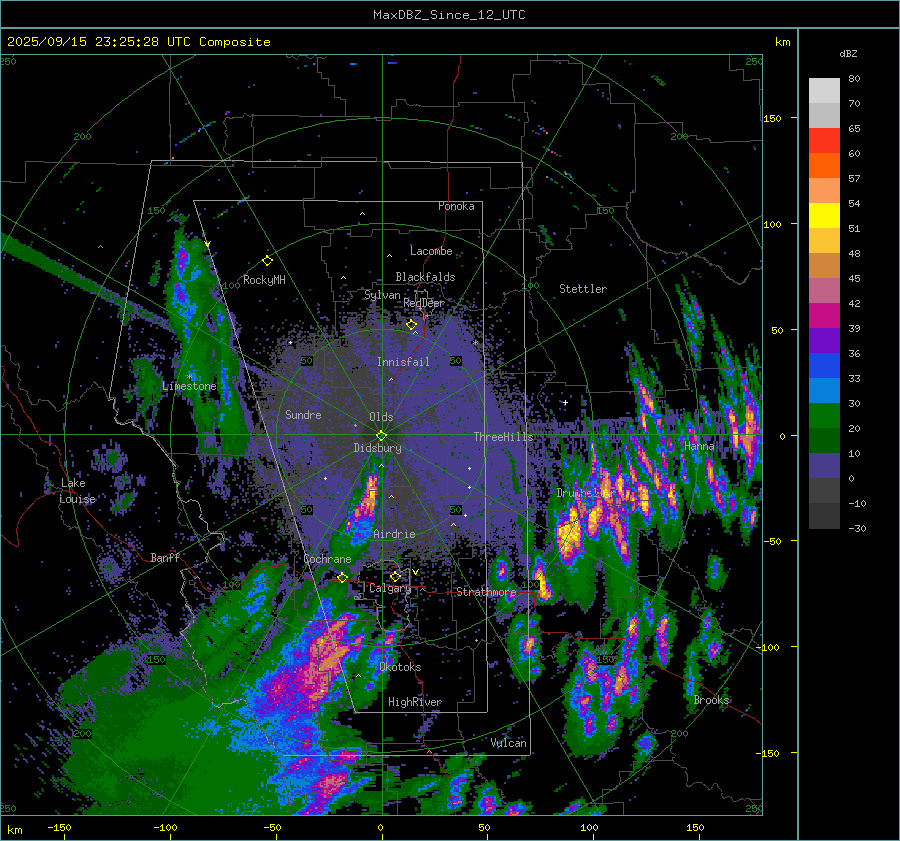Pick the red 60–65 dBZ legend swatch
Screen dimensions: 900x841
(824, 141)
